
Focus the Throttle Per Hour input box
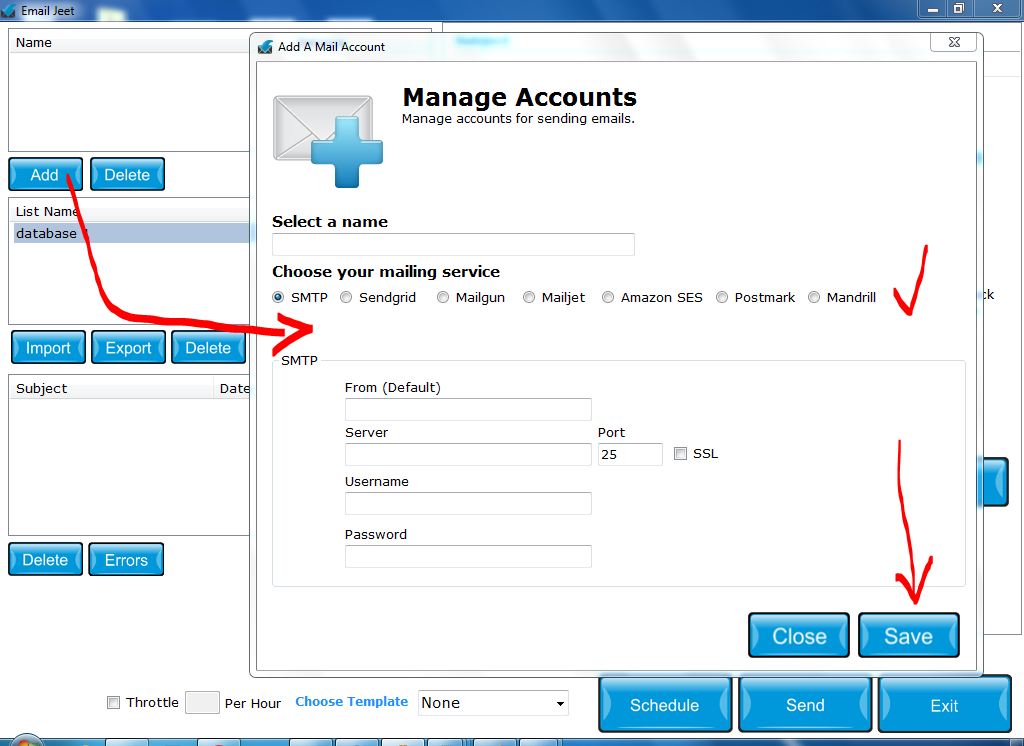coord(202,702)
